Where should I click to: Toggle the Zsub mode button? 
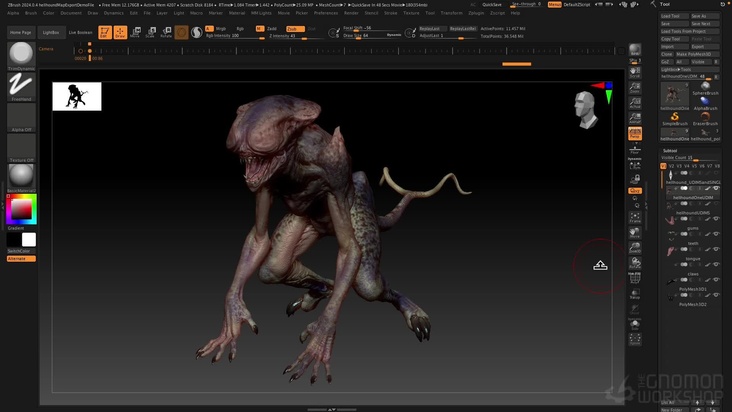pos(295,29)
